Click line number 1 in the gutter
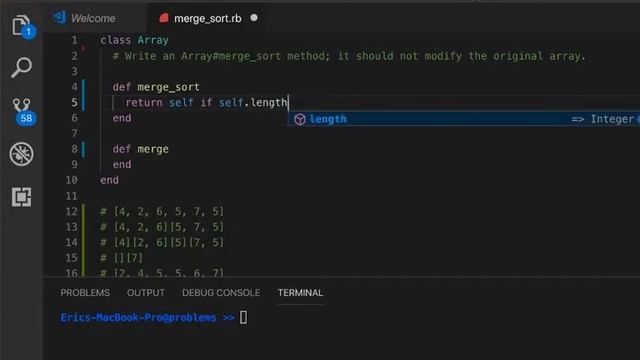 tap(74, 40)
